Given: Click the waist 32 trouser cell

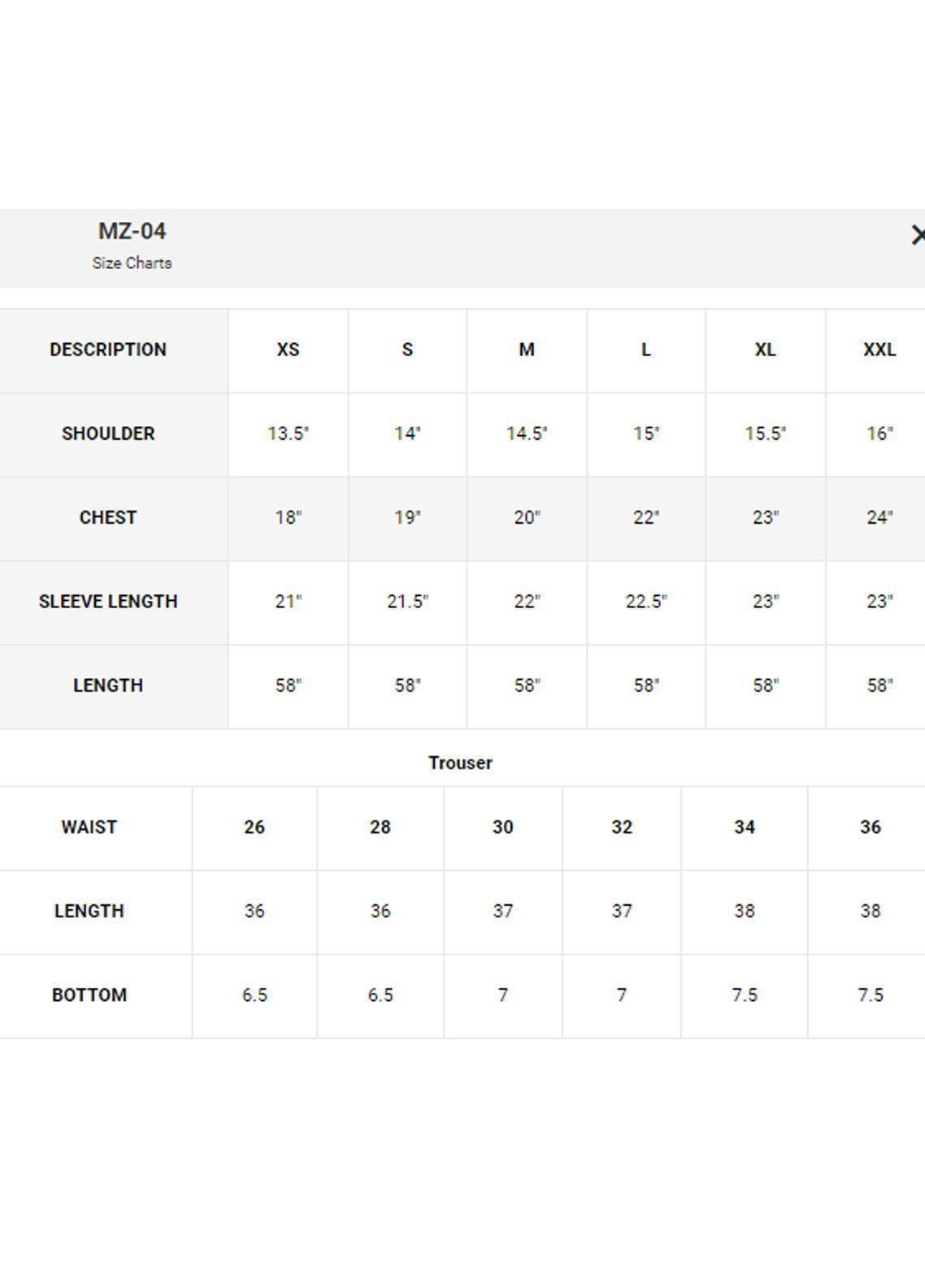Looking at the screenshot, I should click(x=622, y=827).
